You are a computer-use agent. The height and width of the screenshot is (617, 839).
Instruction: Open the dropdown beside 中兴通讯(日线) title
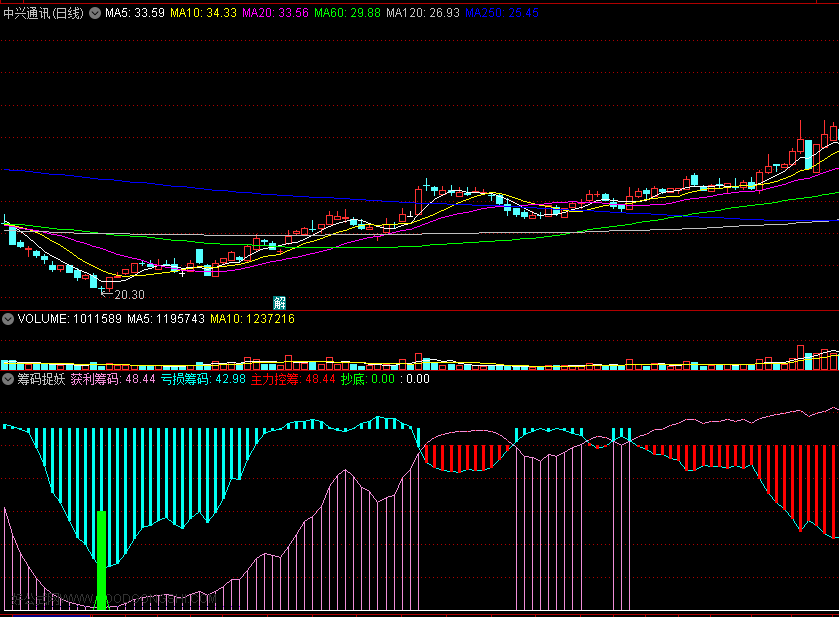(95, 13)
